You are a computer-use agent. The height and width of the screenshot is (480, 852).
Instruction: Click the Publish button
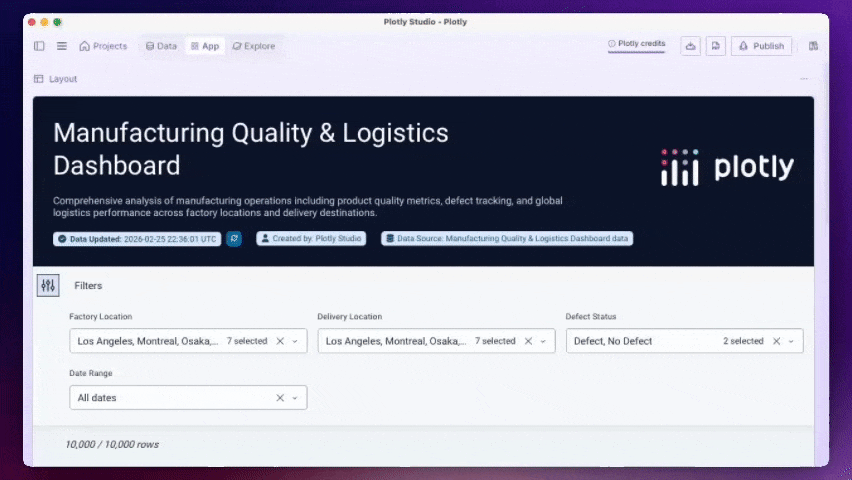tap(761, 46)
